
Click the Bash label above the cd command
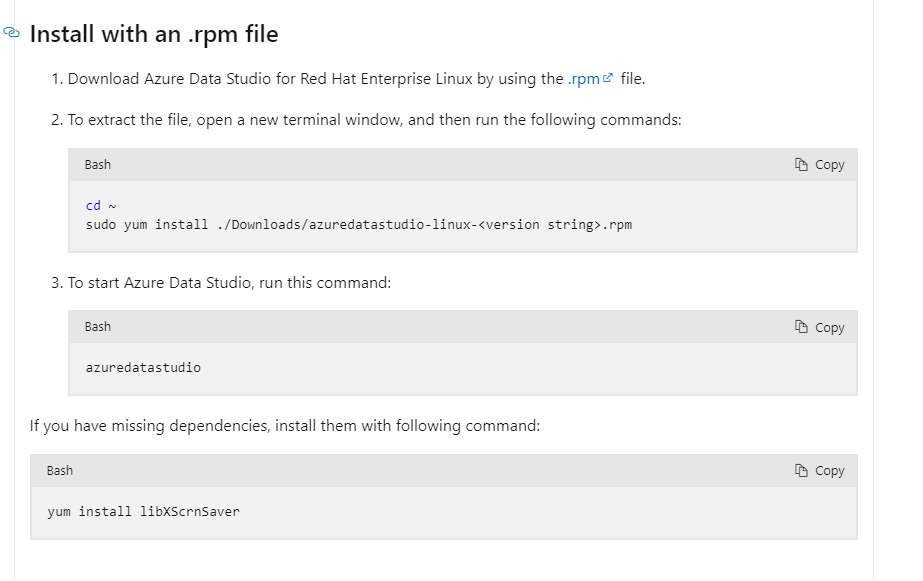coord(98,164)
